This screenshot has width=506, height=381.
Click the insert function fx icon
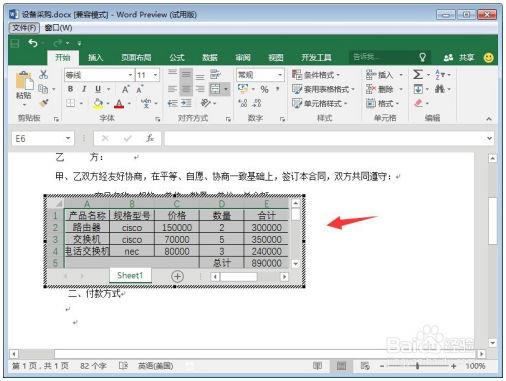click(x=150, y=138)
